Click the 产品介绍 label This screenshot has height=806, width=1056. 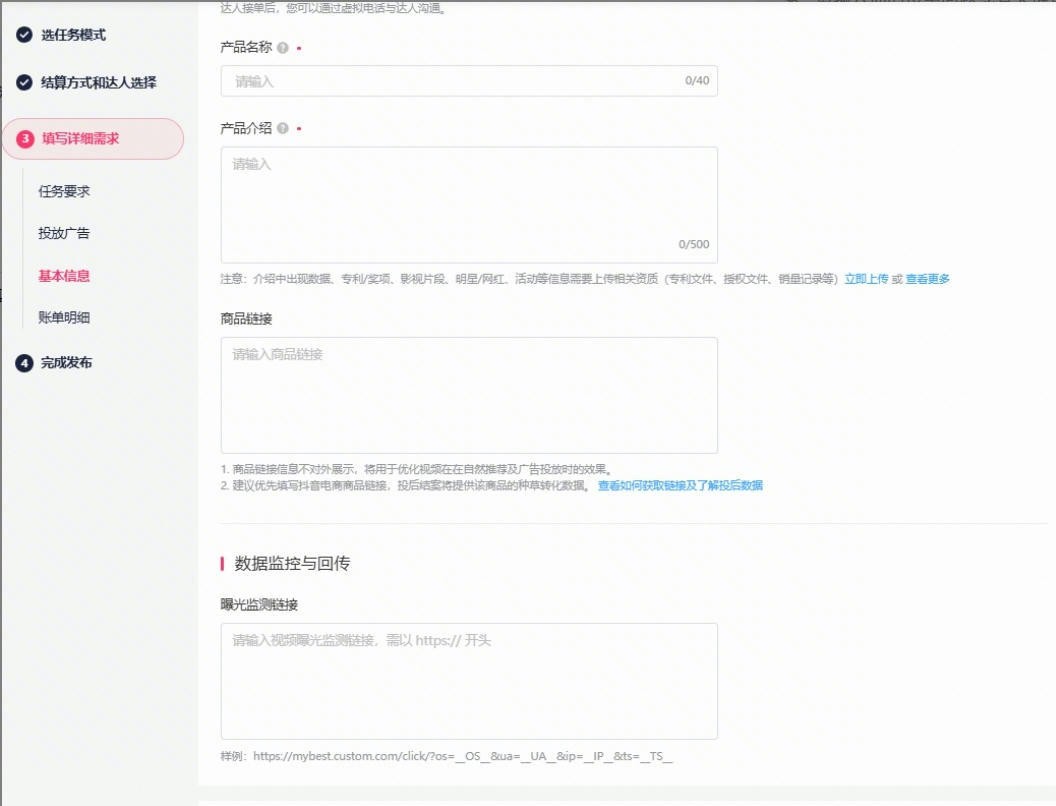[246, 128]
